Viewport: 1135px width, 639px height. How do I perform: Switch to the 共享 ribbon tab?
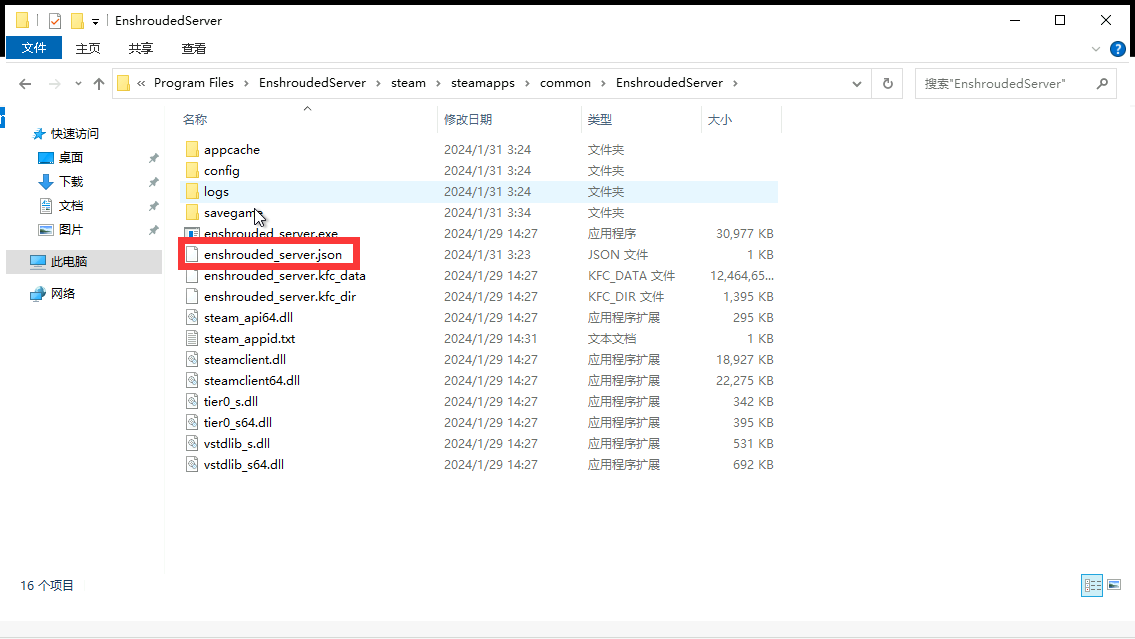pos(140,48)
